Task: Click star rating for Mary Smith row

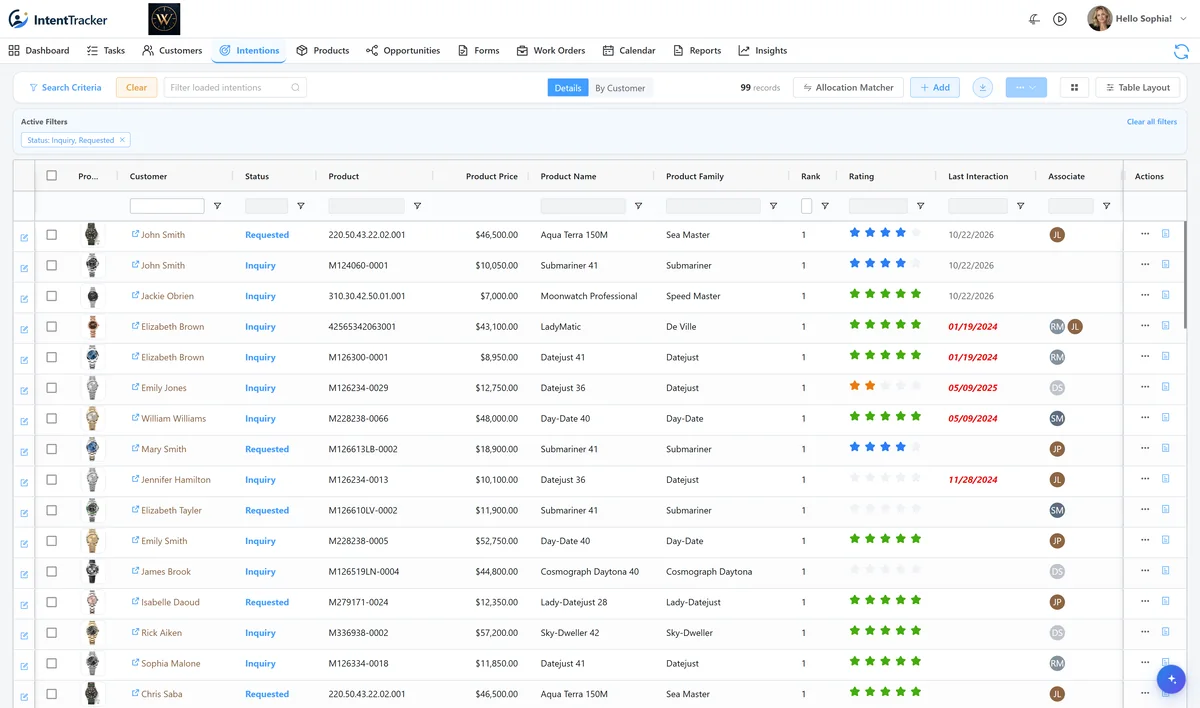Action: pos(885,447)
